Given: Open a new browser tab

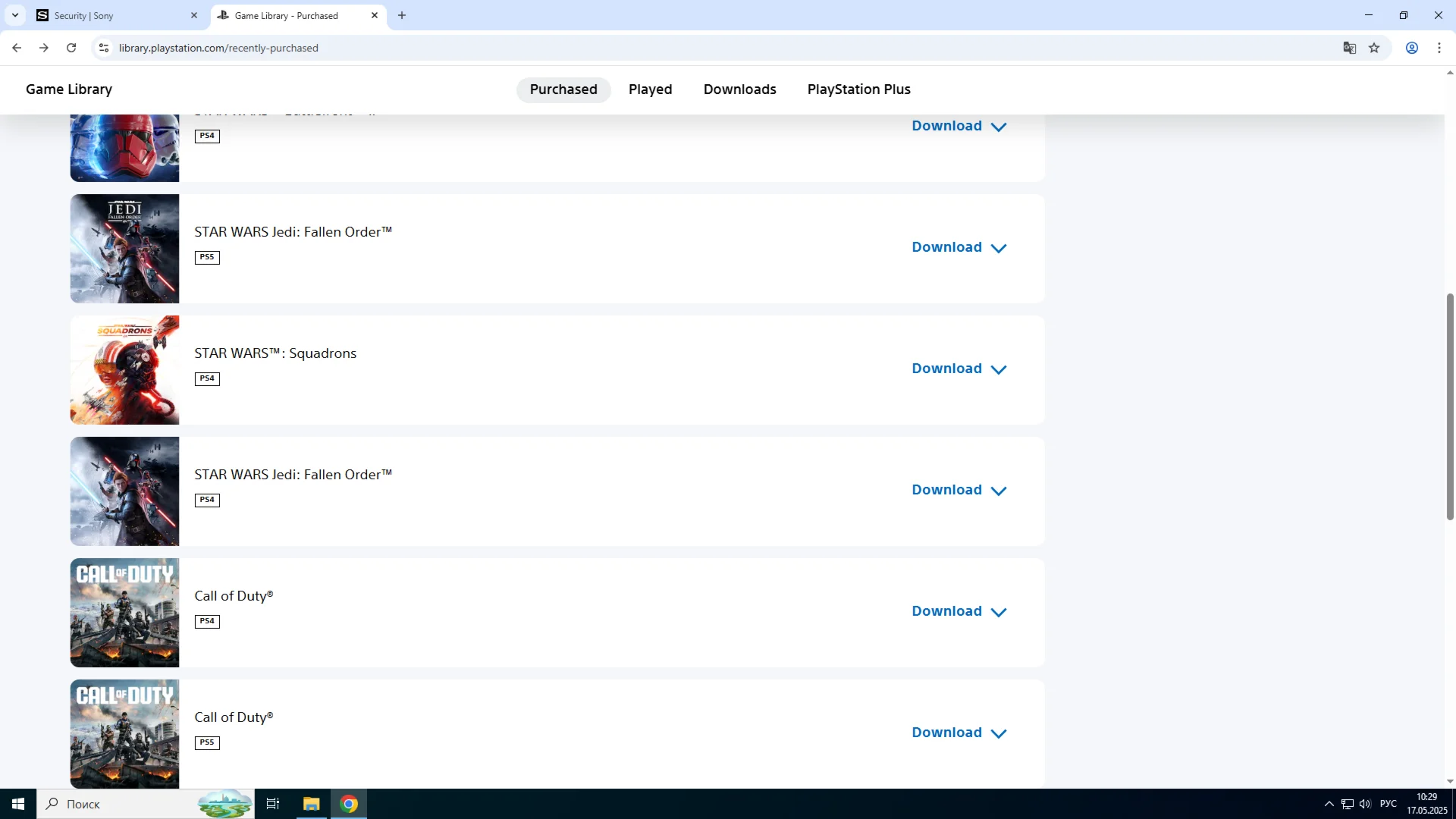Looking at the screenshot, I should (402, 15).
